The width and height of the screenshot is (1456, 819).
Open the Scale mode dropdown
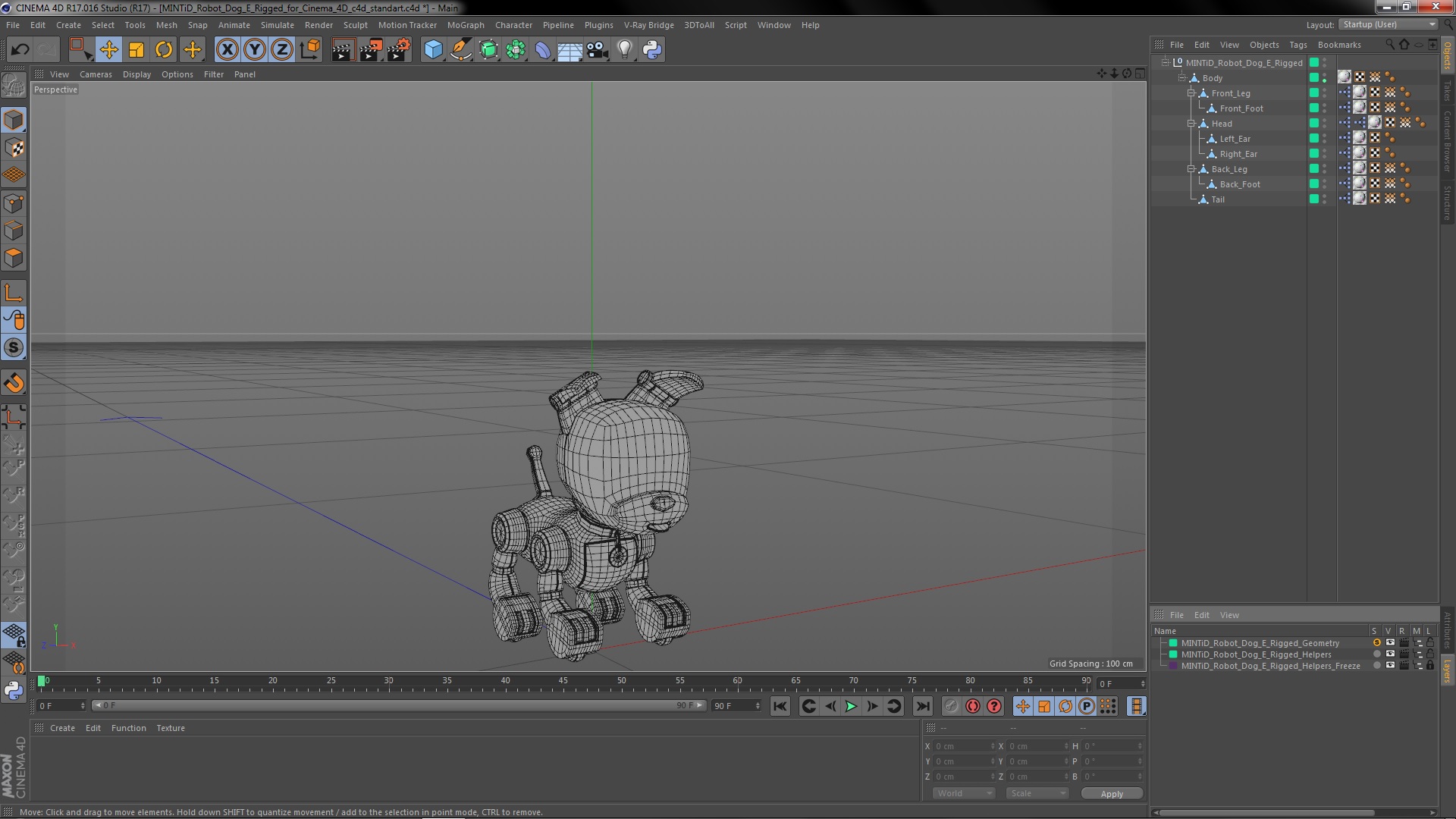(x=1037, y=793)
